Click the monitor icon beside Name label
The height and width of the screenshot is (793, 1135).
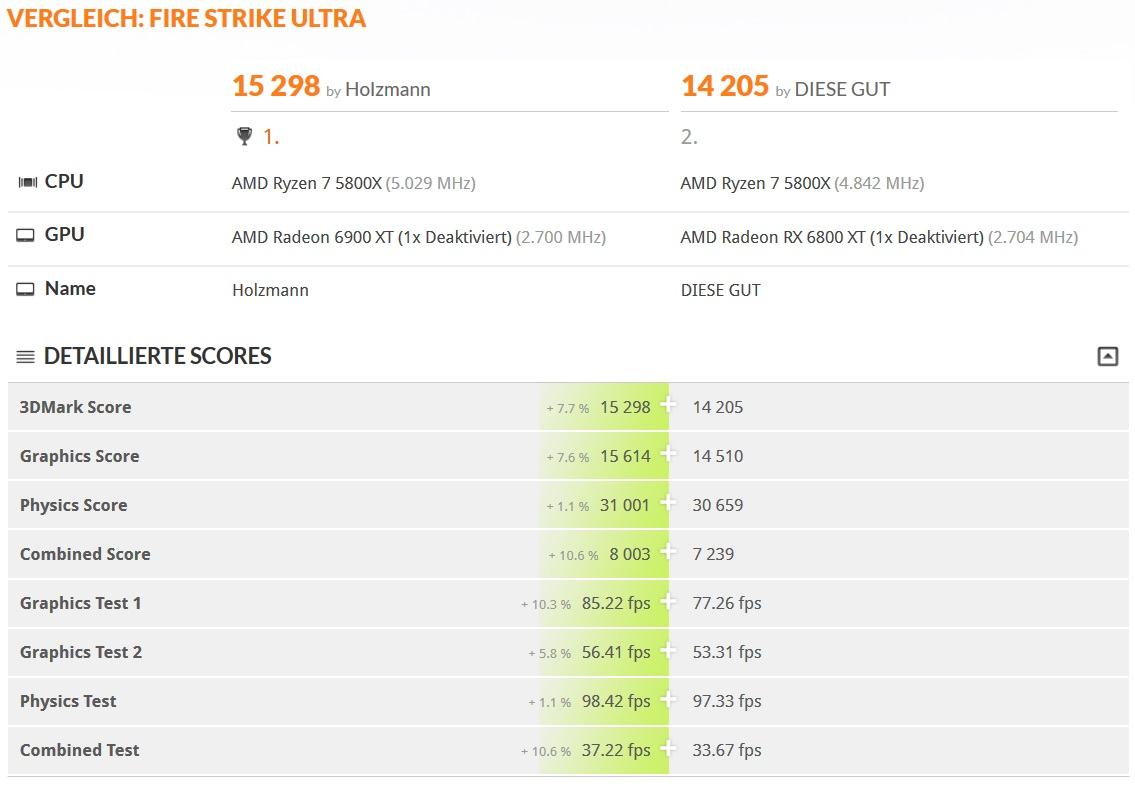pyautogui.click(x=25, y=289)
